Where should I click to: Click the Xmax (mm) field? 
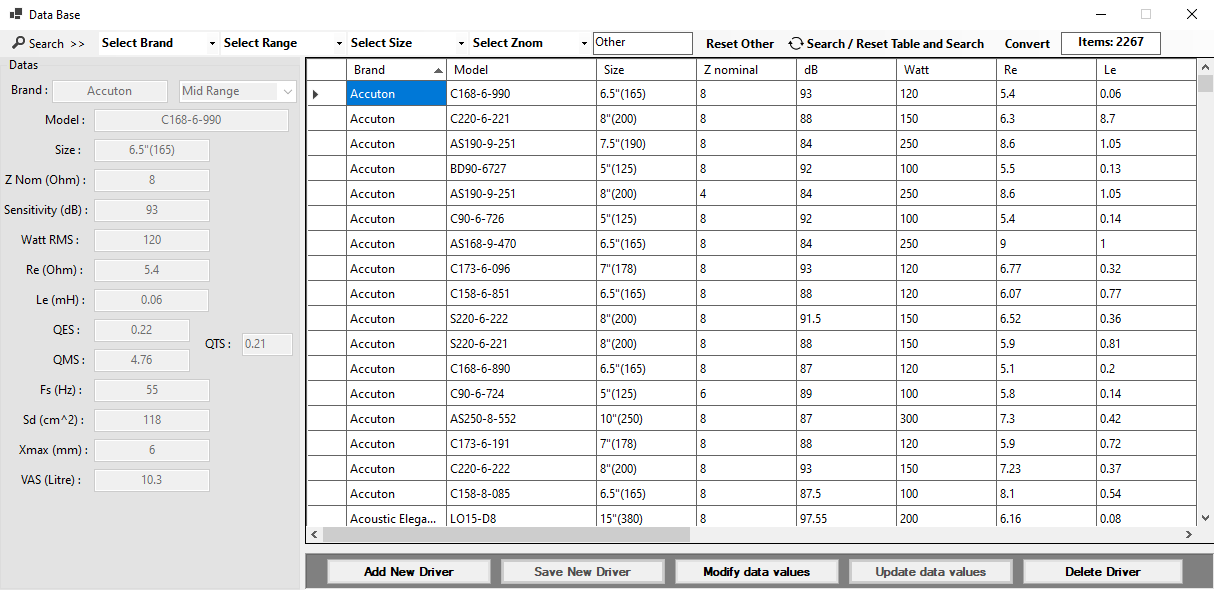tap(152, 450)
